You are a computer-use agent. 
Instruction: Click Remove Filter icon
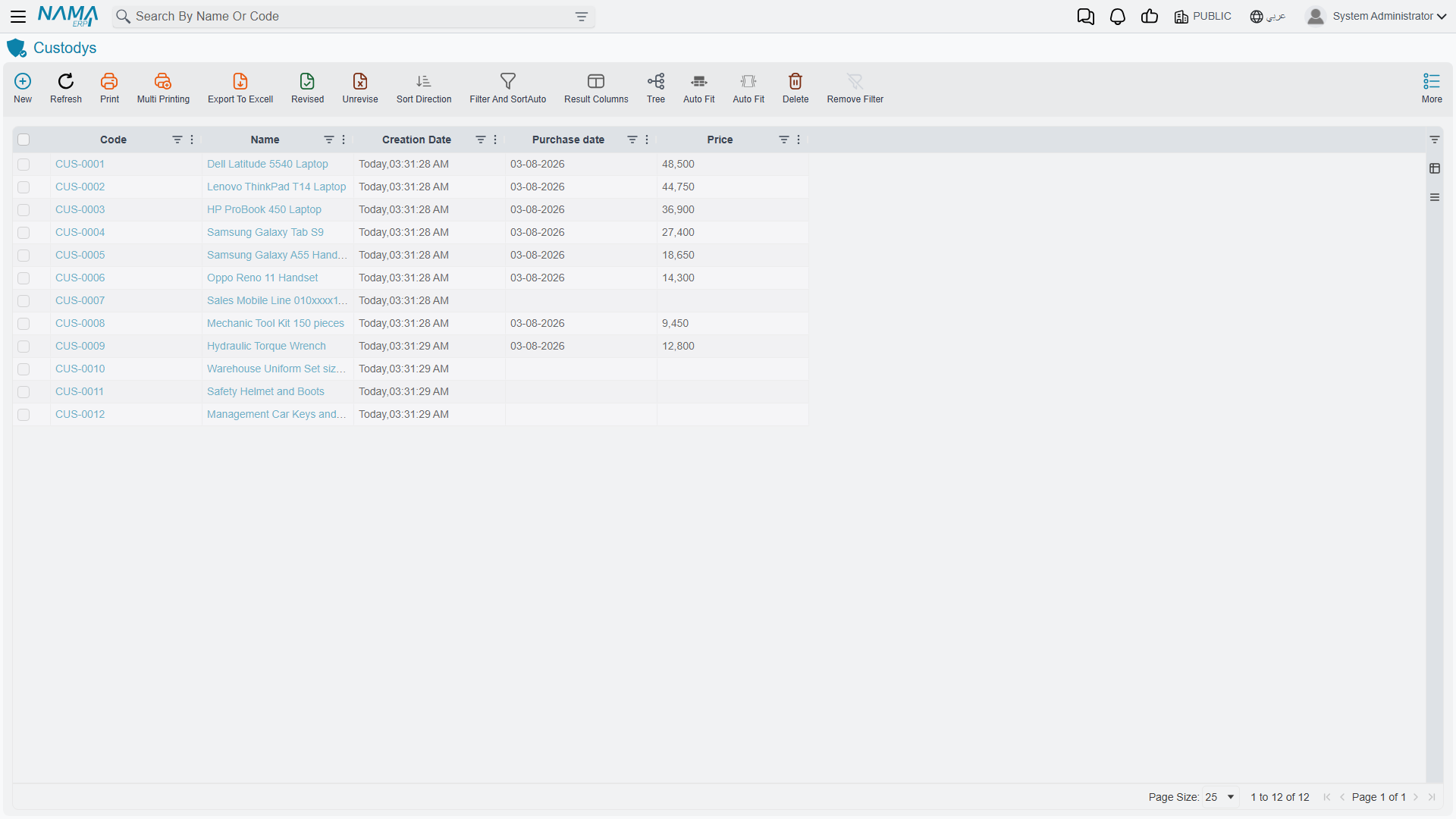point(855,81)
